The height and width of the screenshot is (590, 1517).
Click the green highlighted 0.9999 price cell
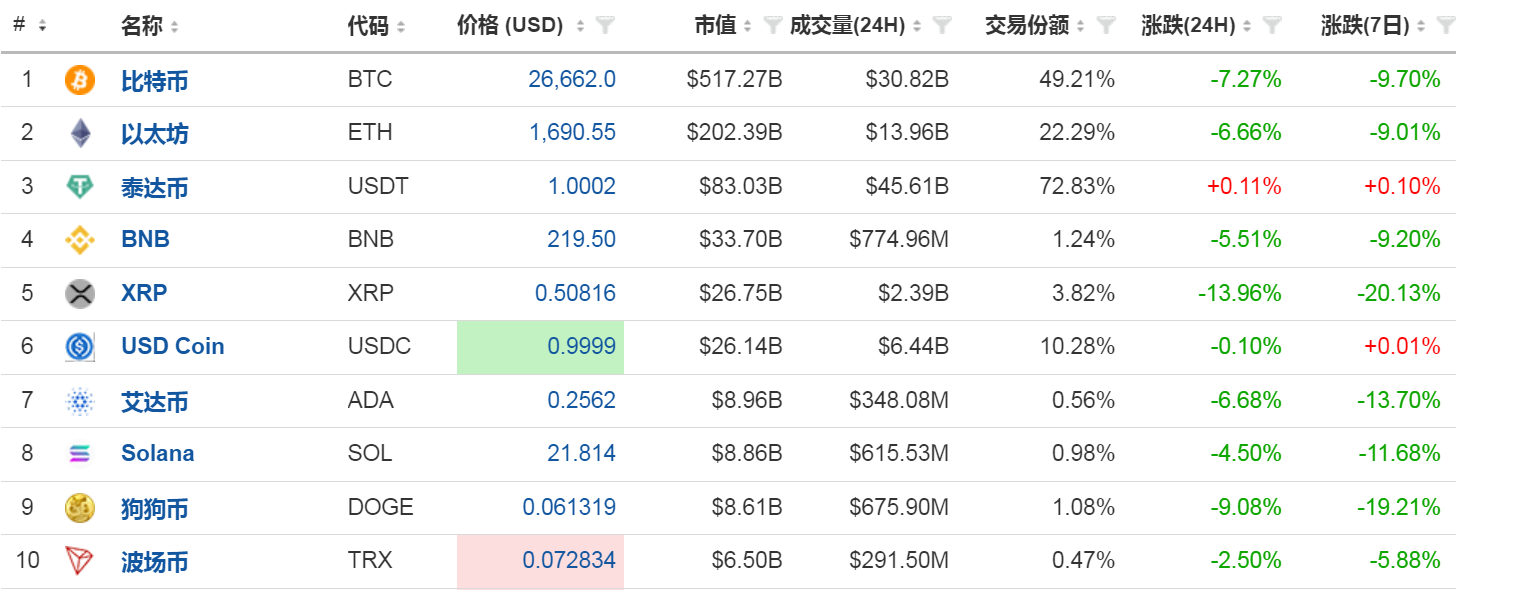pyautogui.click(x=540, y=347)
